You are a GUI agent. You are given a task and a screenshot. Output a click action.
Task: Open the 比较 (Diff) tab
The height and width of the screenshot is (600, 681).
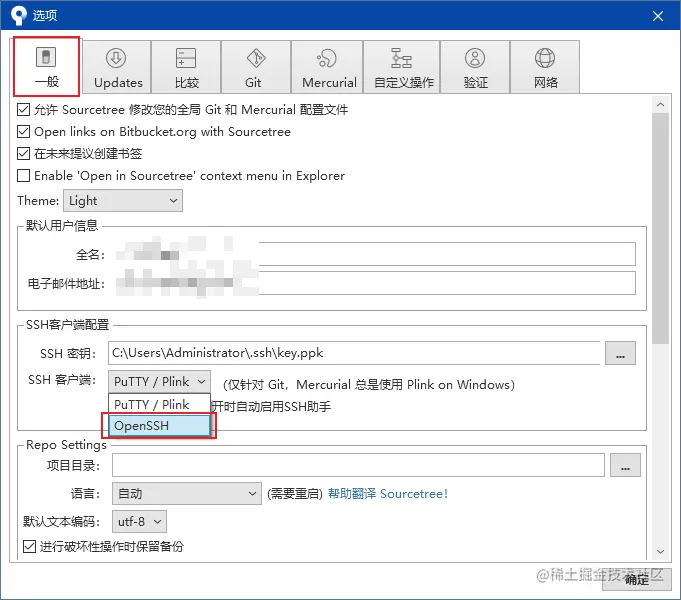click(186, 67)
